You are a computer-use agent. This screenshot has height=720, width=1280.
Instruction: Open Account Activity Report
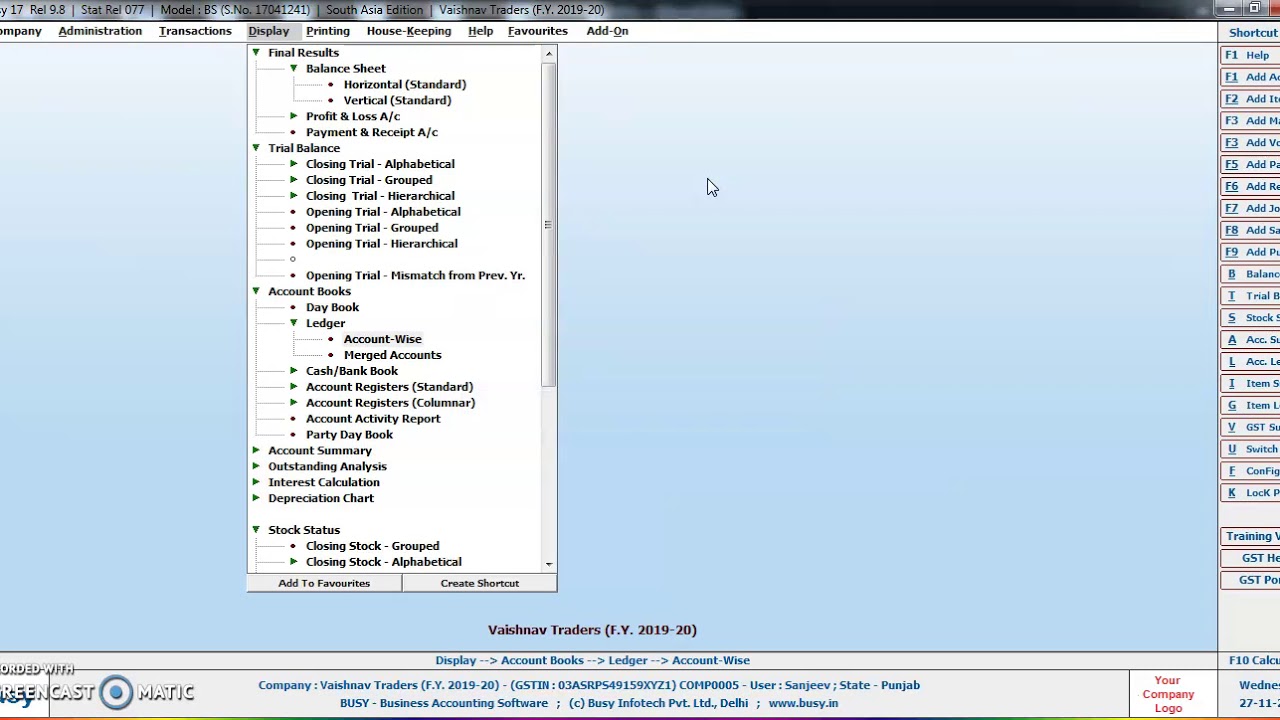point(373,419)
